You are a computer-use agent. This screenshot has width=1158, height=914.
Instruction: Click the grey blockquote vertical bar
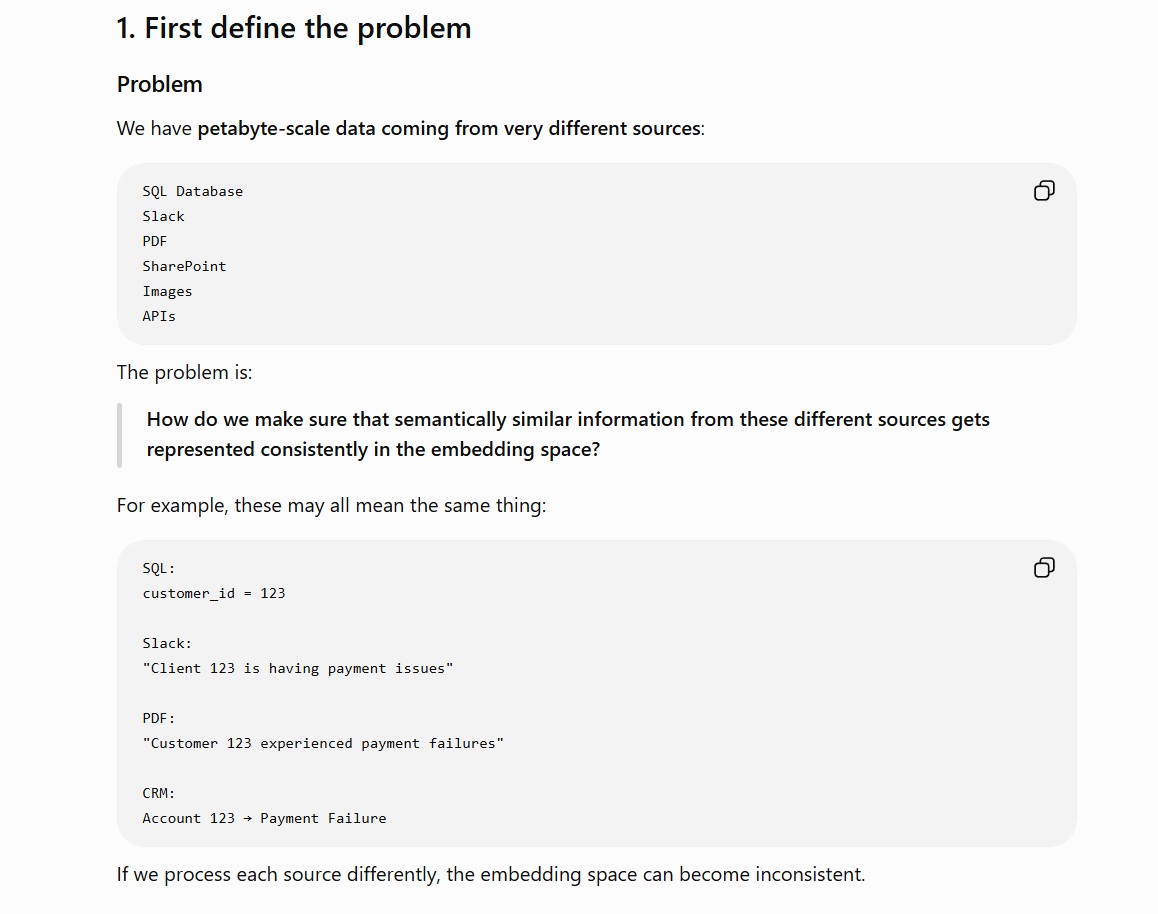[120, 435]
